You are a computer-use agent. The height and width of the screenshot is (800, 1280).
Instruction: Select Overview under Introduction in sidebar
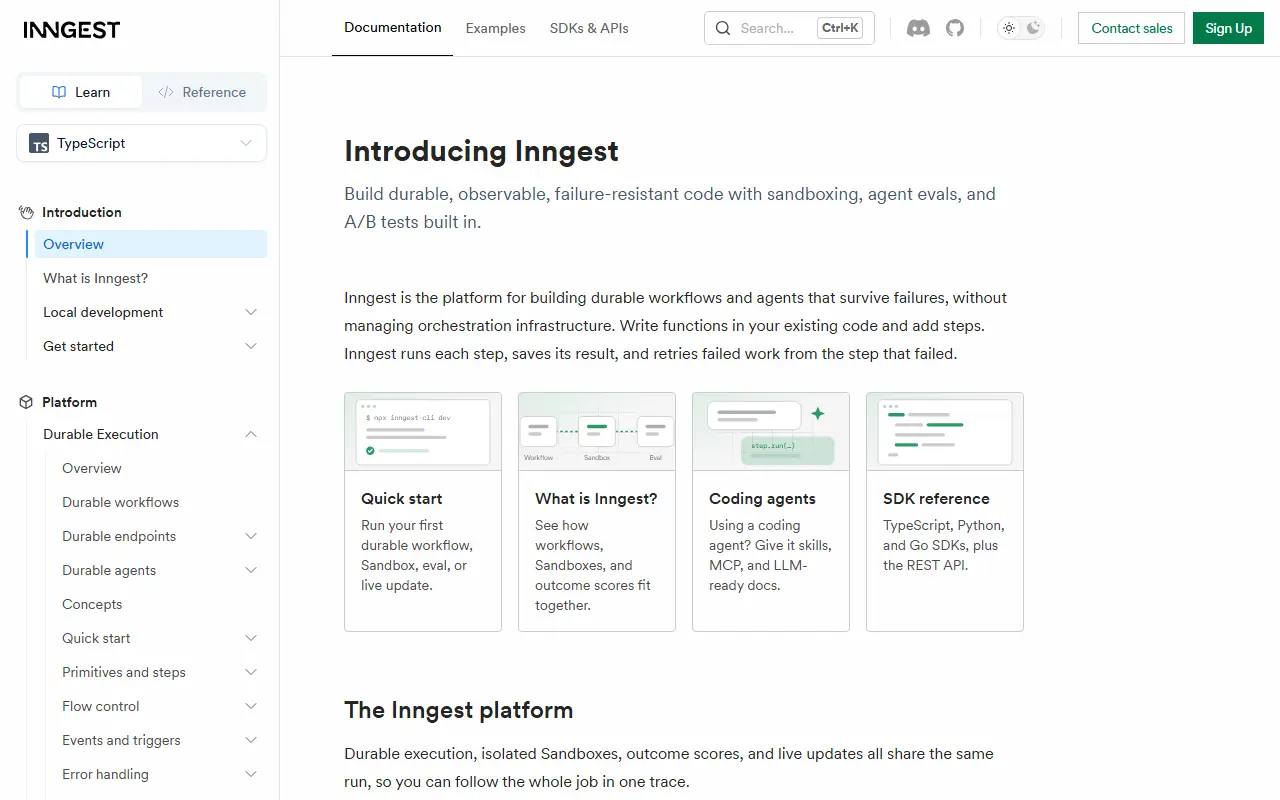tap(151, 244)
